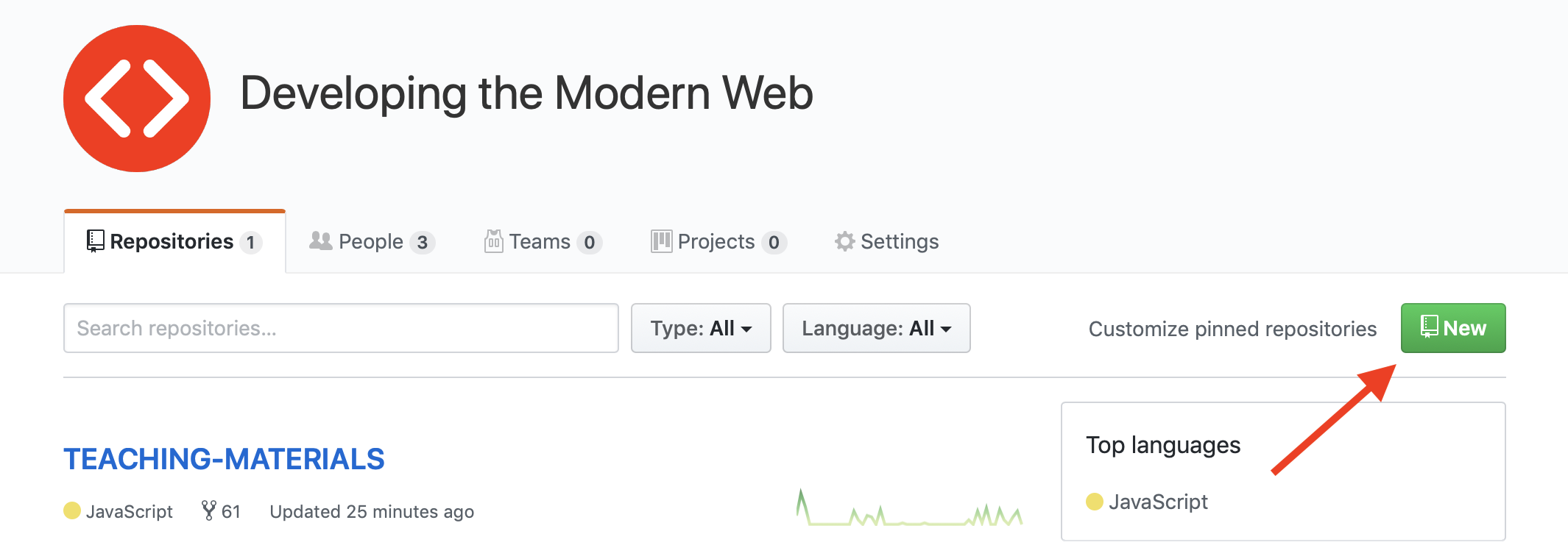
Task: Click the Repositories count badge 1
Action: click(251, 243)
